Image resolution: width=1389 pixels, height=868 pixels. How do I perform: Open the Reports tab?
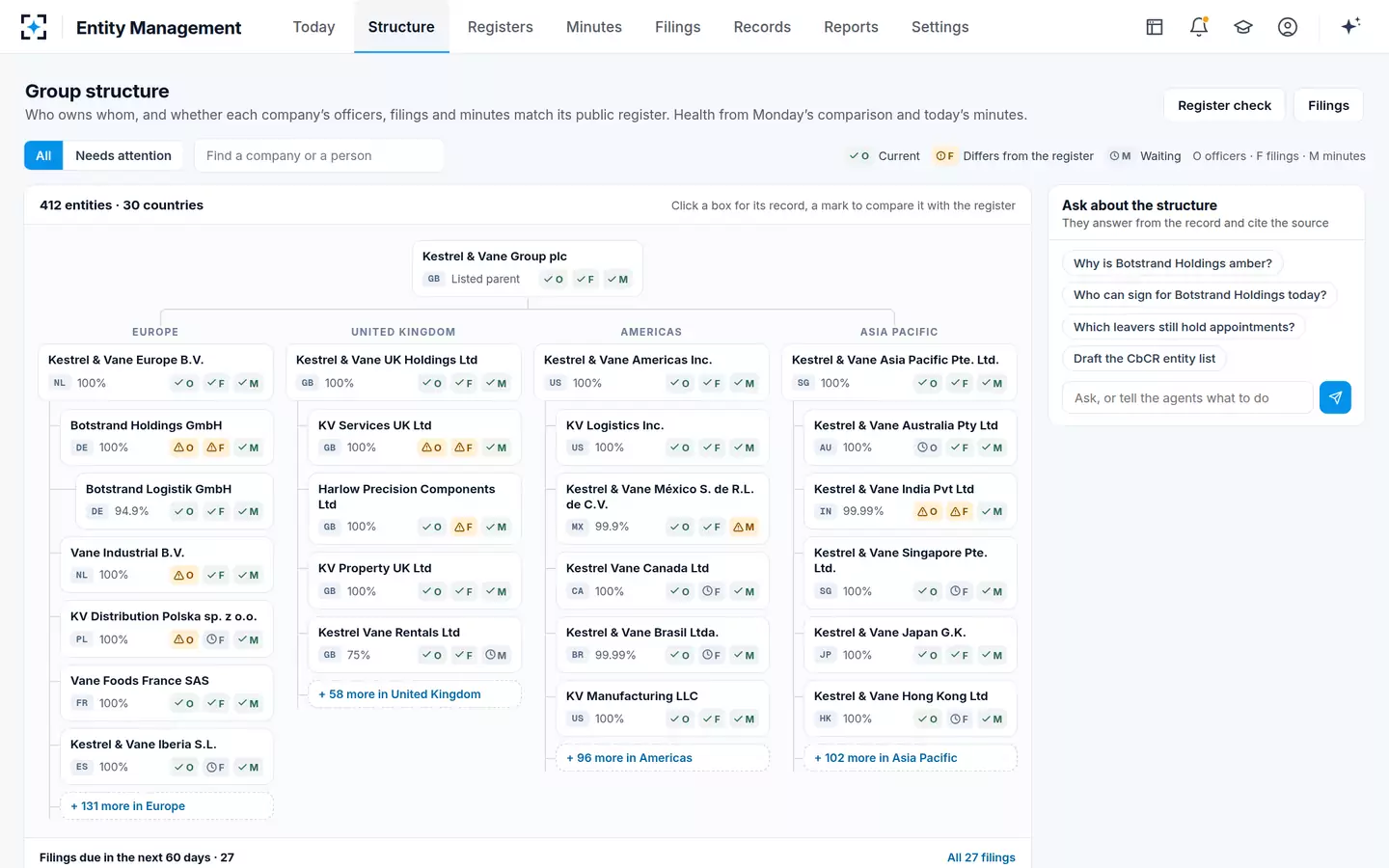point(851,27)
